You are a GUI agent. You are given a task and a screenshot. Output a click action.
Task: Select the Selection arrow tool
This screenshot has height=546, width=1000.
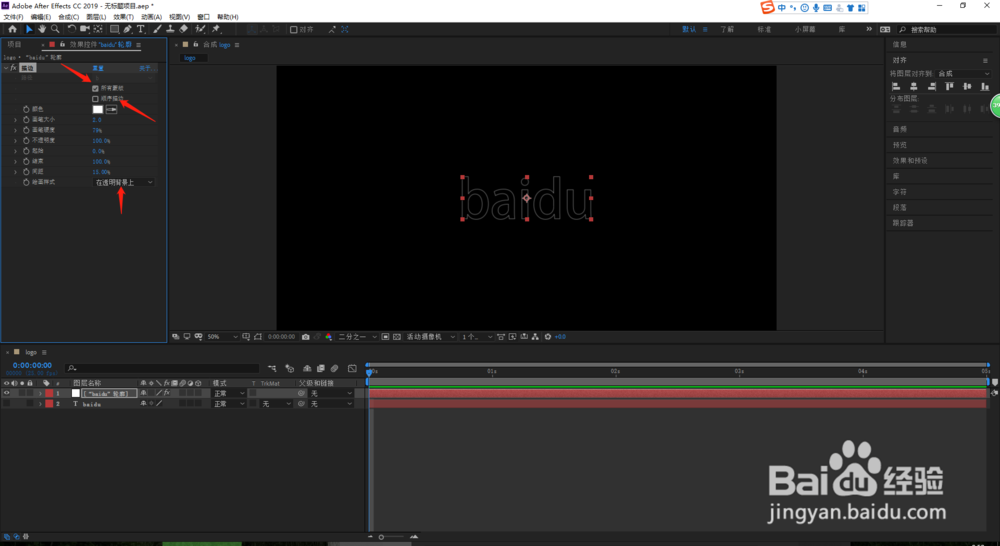coord(29,29)
